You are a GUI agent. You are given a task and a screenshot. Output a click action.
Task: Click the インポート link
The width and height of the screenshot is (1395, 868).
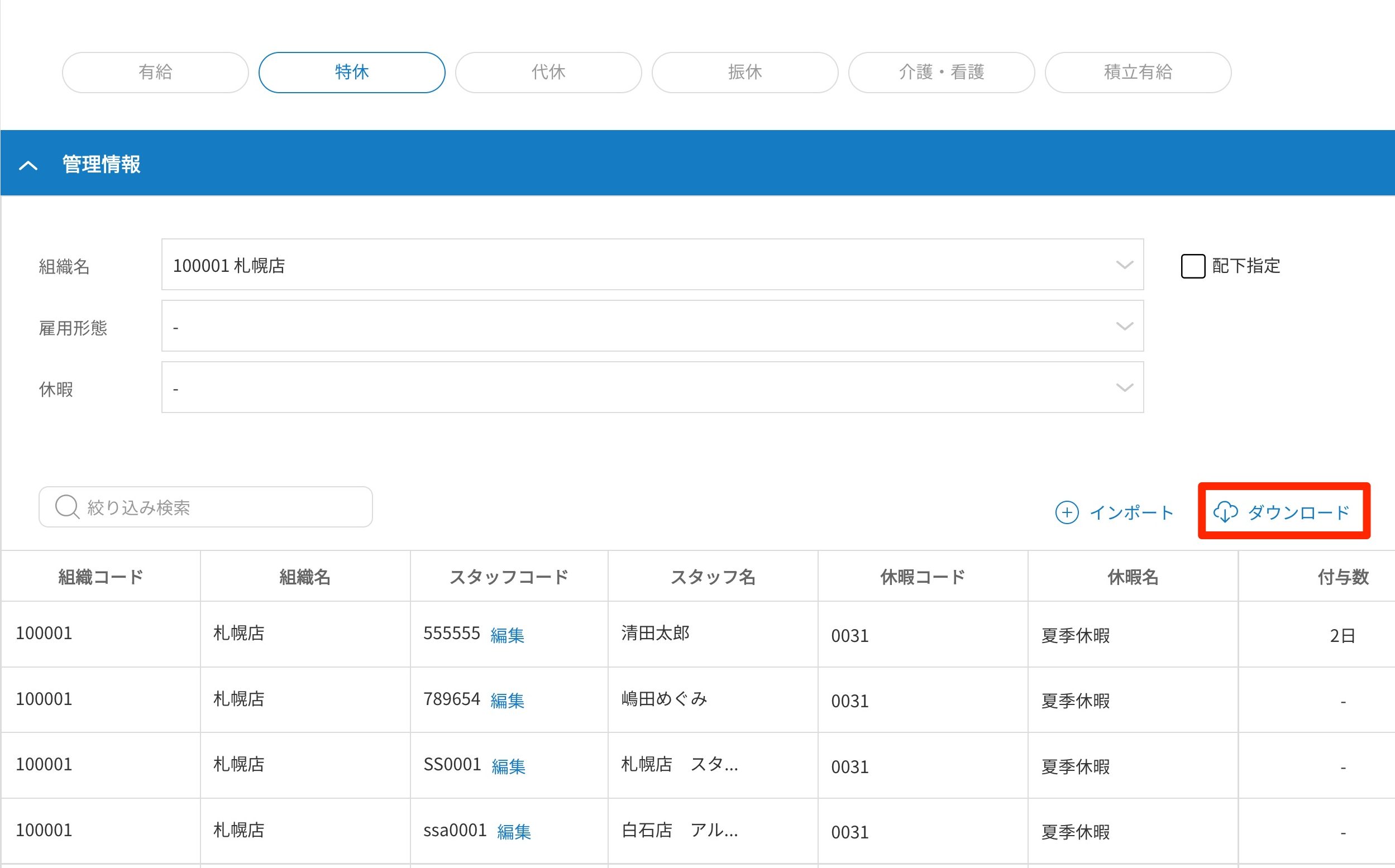(x=1130, y=512)
